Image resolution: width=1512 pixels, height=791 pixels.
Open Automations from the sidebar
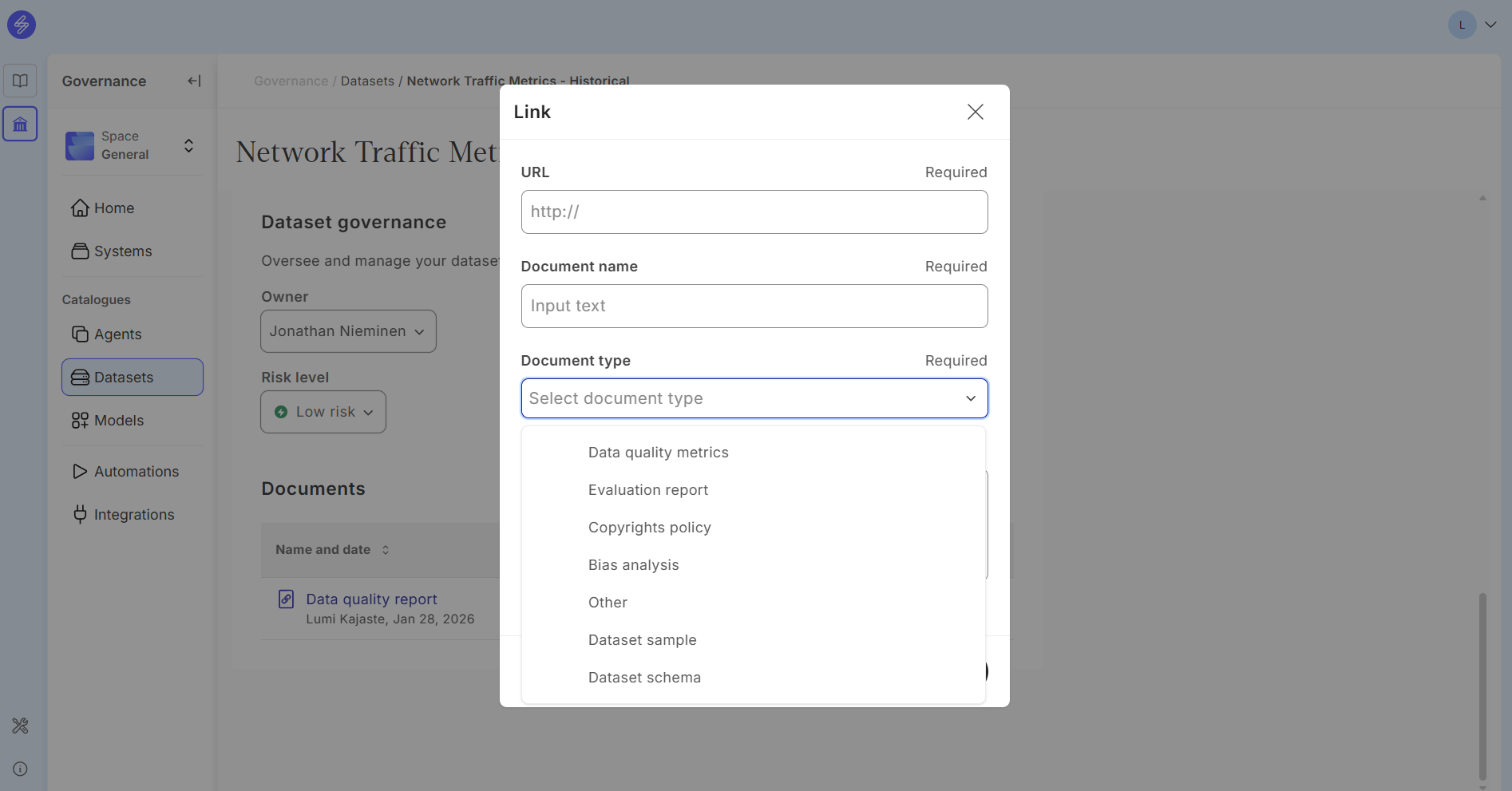click(x=136, y=472)
